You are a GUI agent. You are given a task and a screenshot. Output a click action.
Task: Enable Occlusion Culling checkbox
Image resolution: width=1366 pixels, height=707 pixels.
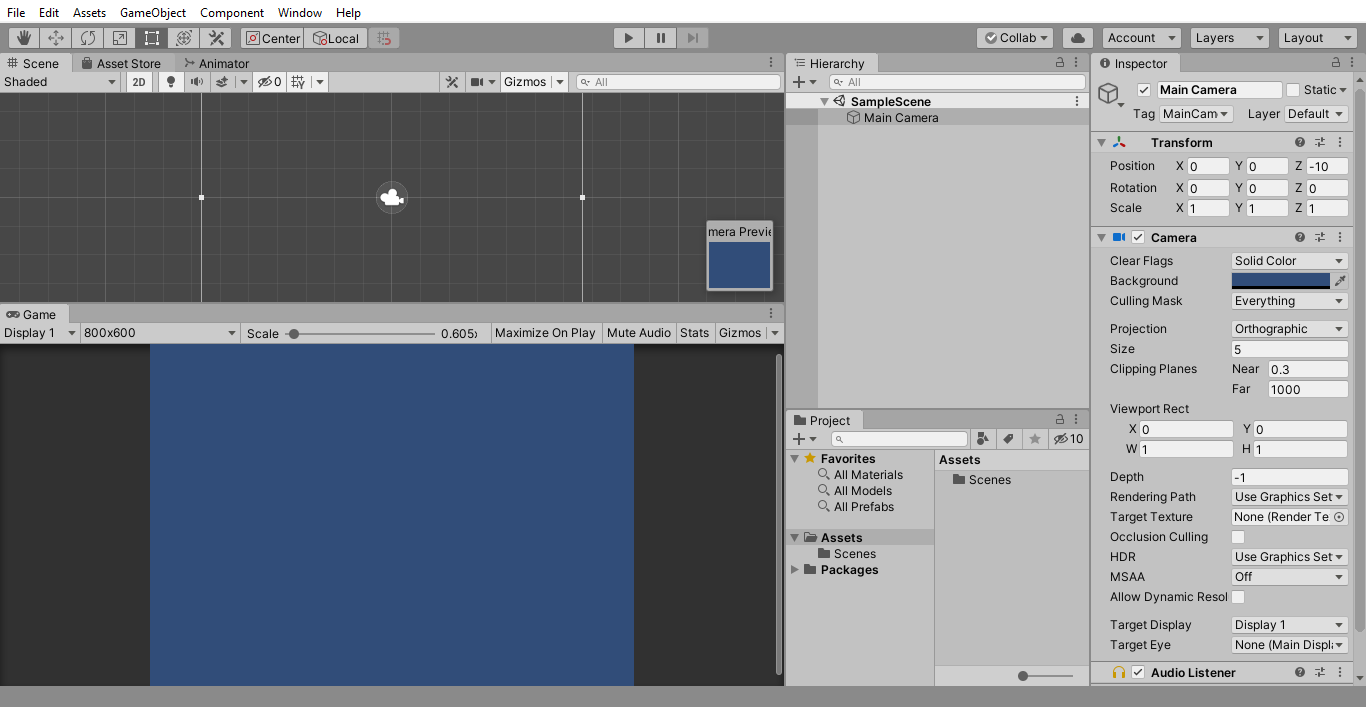click(1238, 537)
